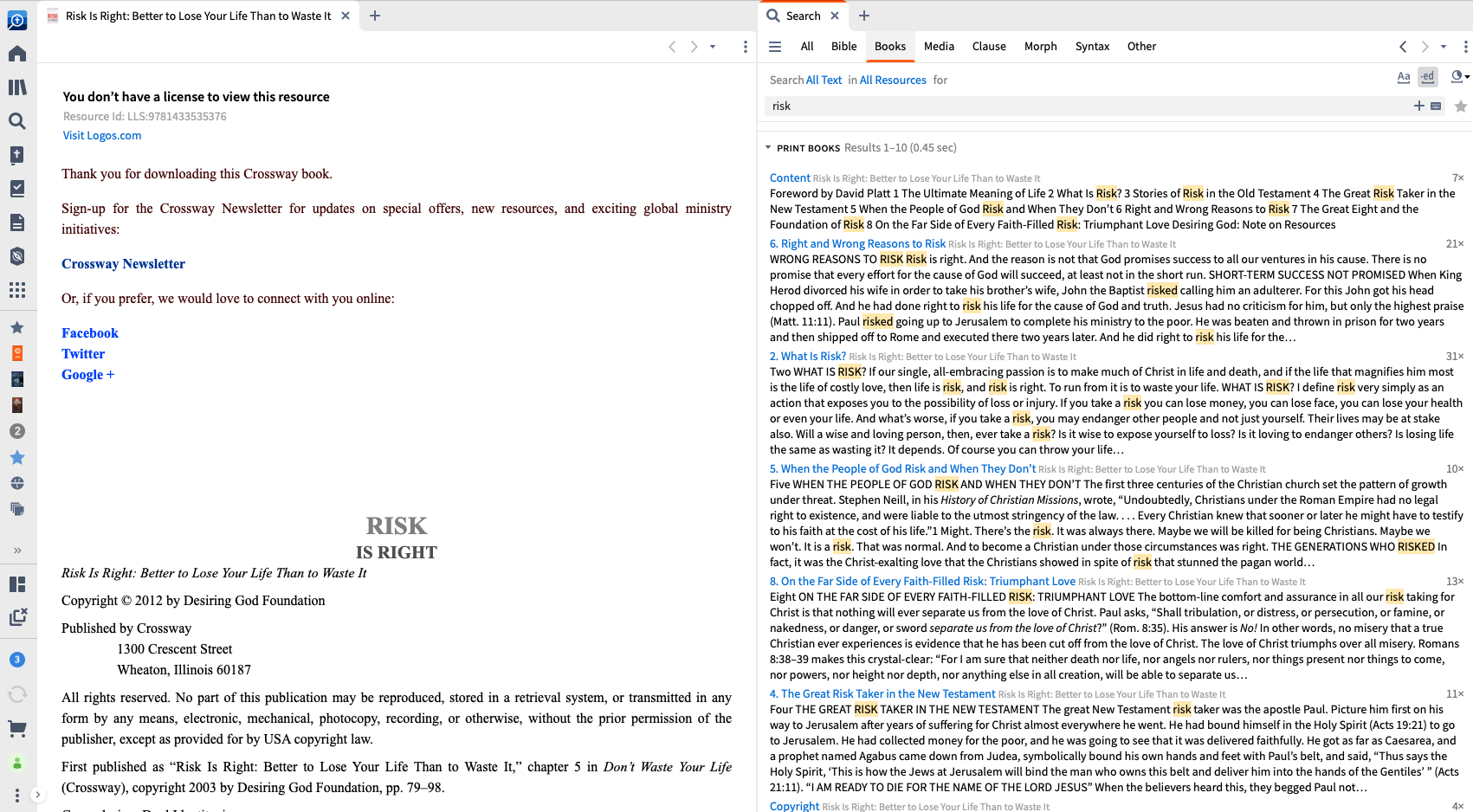Change the All Text search field
This screenshot has height=812, width=1473.
pyautogui.click(x=824, y=81)
